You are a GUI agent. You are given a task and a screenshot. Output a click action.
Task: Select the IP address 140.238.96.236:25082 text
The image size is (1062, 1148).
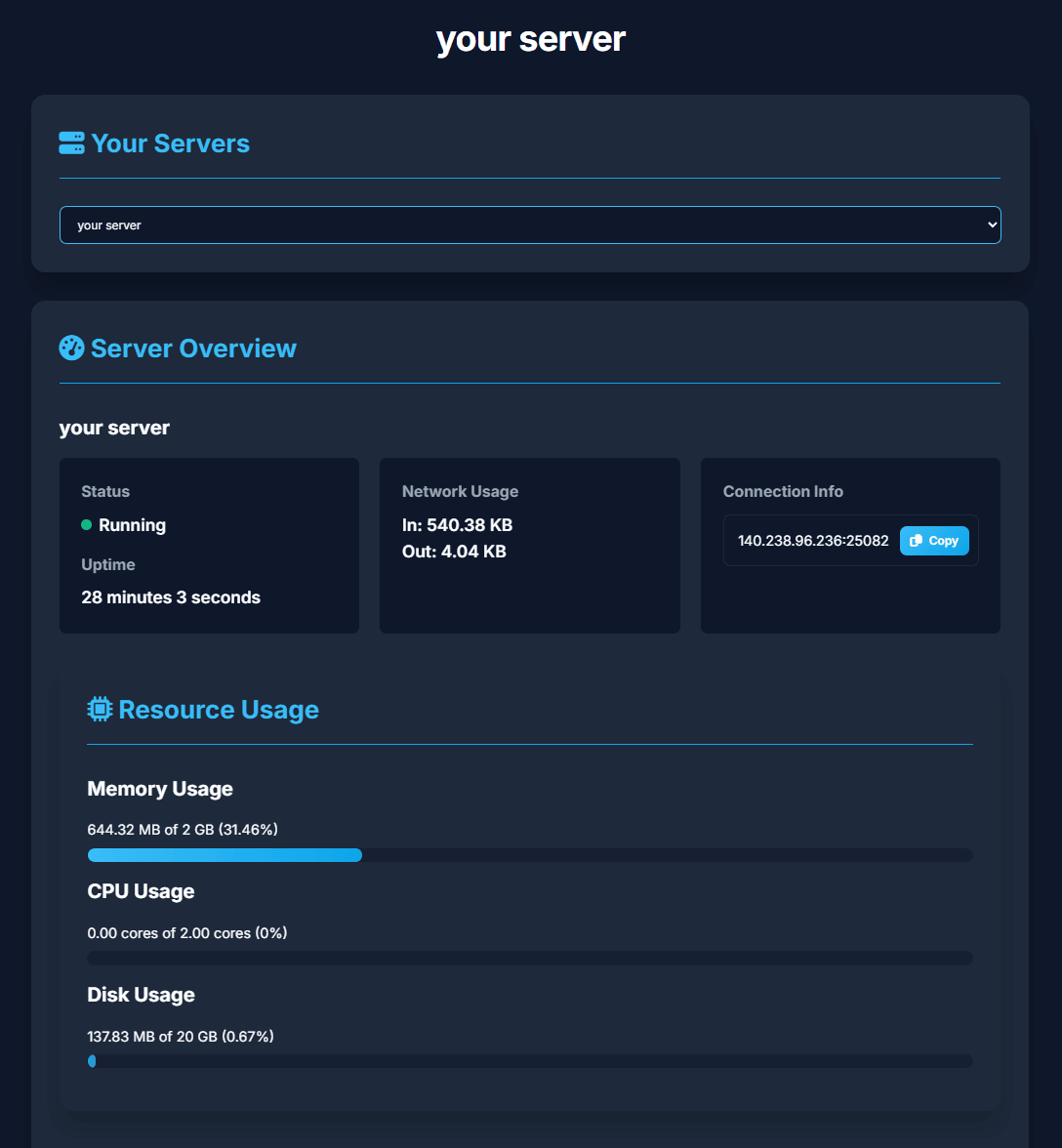coord(812,541)
